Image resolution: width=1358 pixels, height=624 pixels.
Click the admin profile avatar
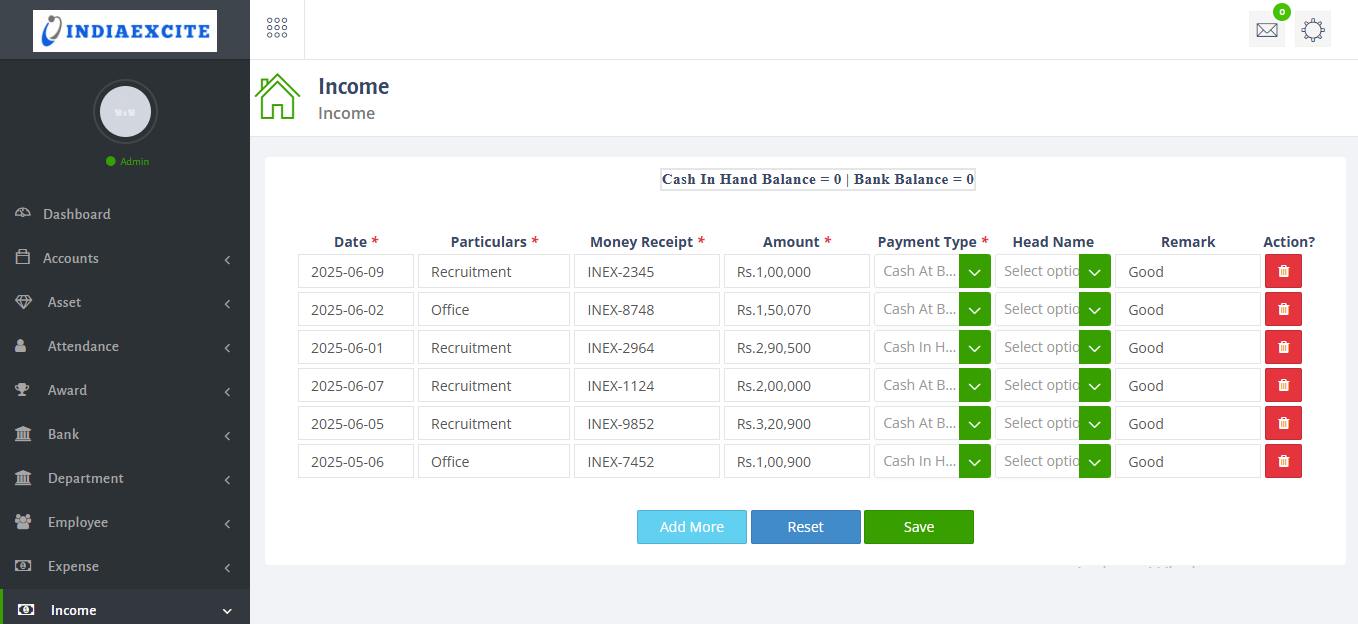coord(125,112)
